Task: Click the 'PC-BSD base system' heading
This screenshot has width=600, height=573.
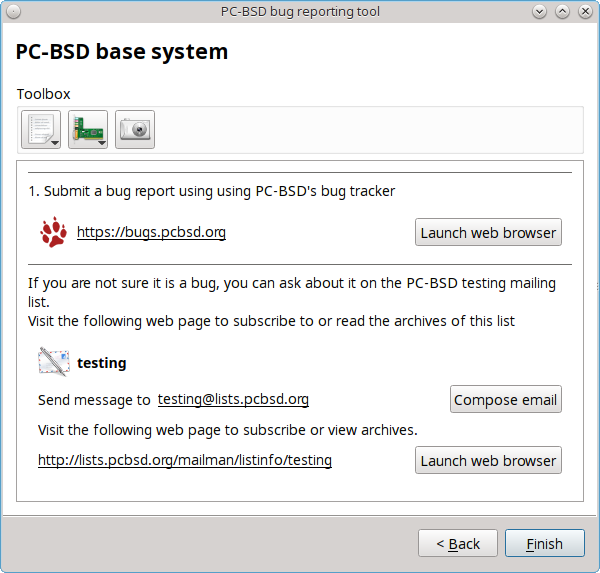Action: click(122, 52)
